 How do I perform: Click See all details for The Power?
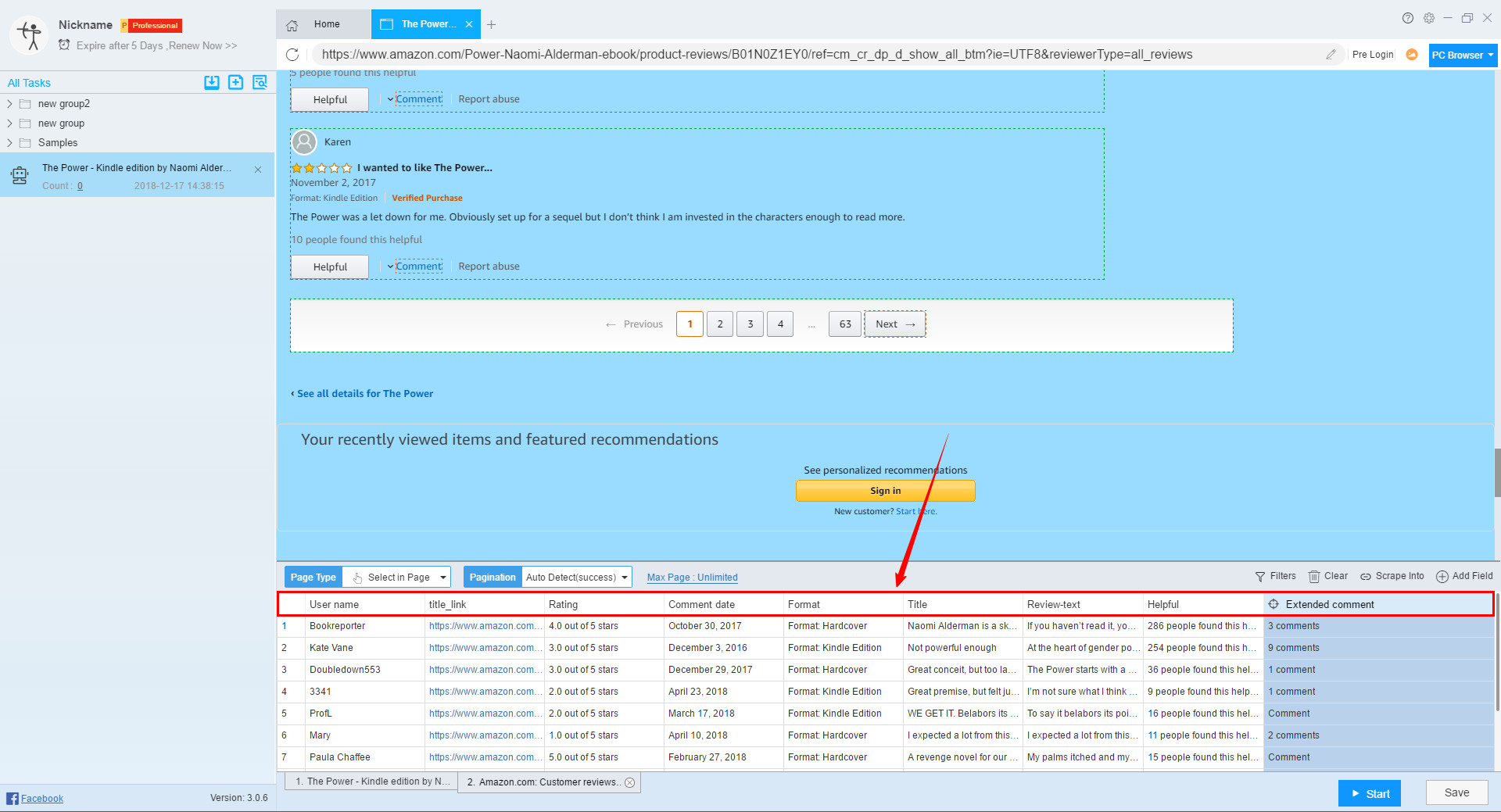click(364, 394)
